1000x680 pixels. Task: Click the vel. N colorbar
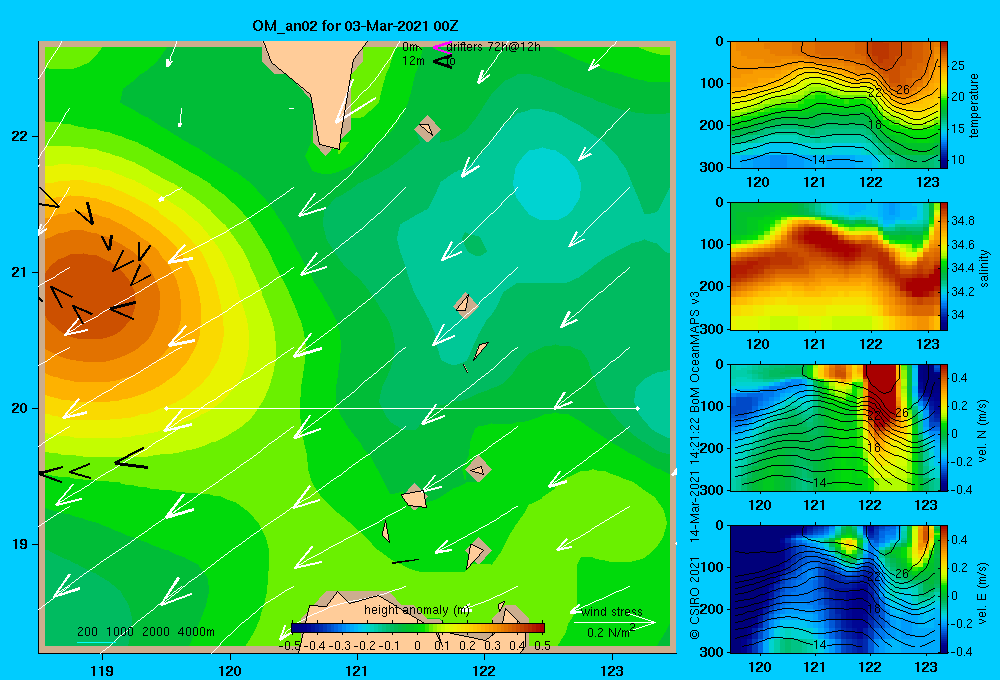[944, 427]
